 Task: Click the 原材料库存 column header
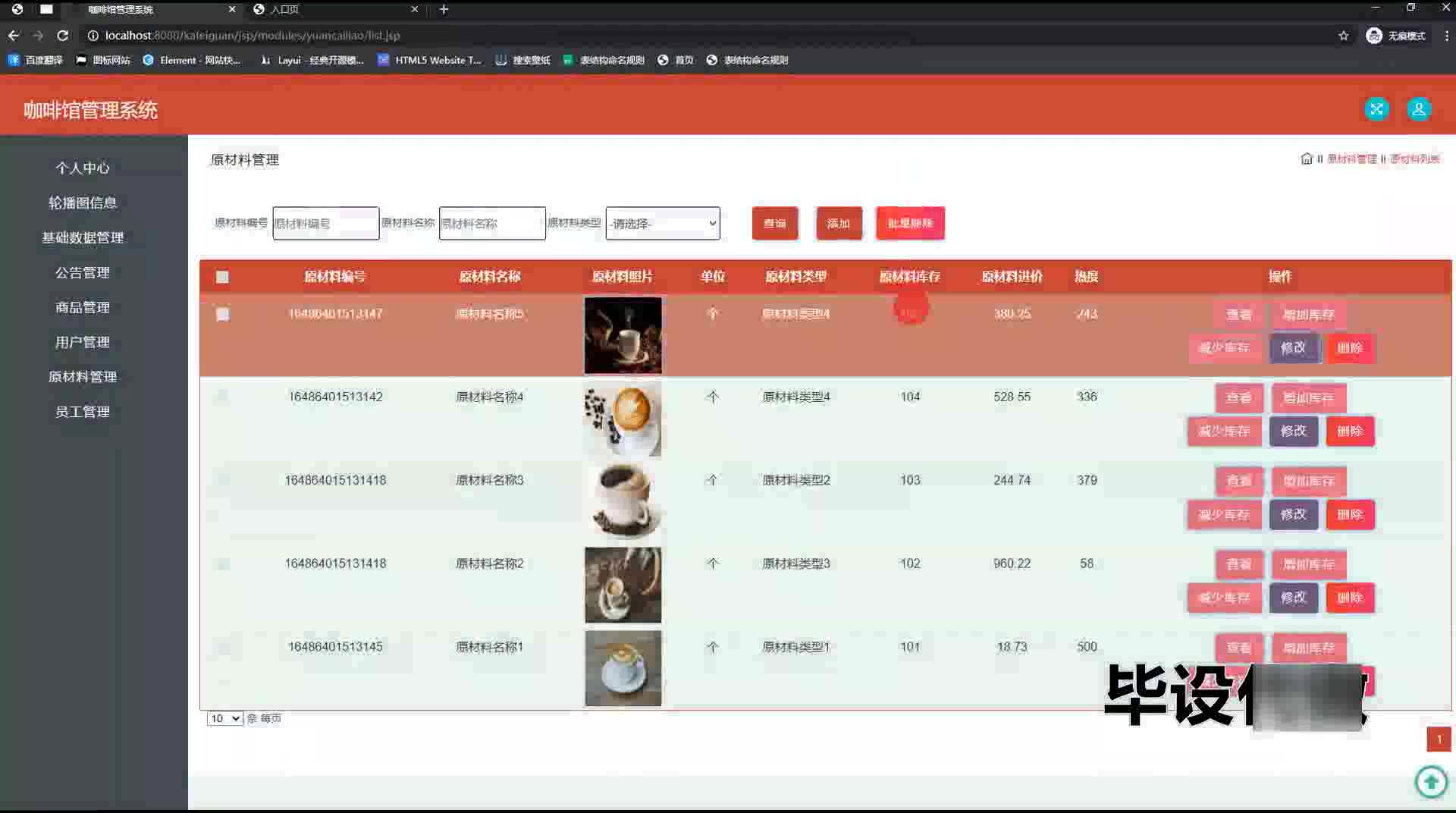pos(909,277)
